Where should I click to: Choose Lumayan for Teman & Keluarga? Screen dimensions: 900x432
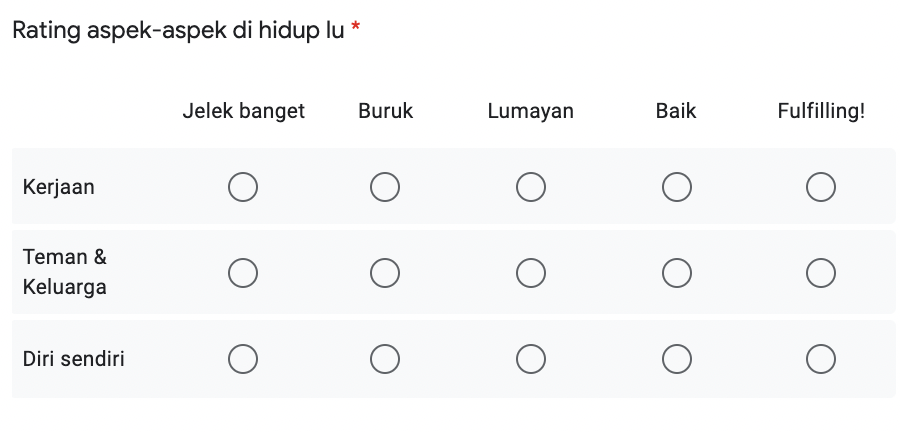(x=531, y=272)
